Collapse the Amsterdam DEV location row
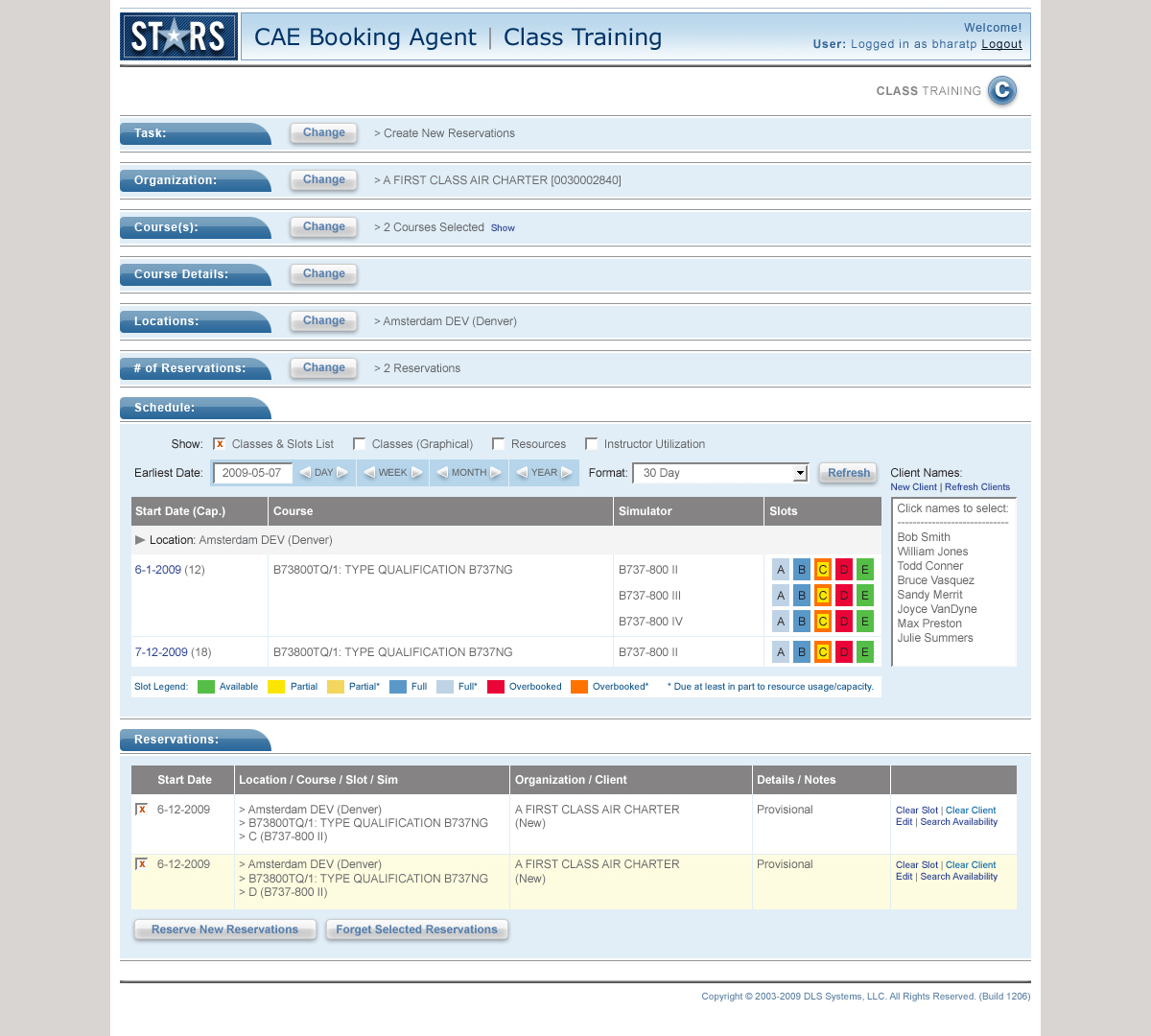Image resolution: width=1151 pixels, height=1036 pixels. click(141, 540)
